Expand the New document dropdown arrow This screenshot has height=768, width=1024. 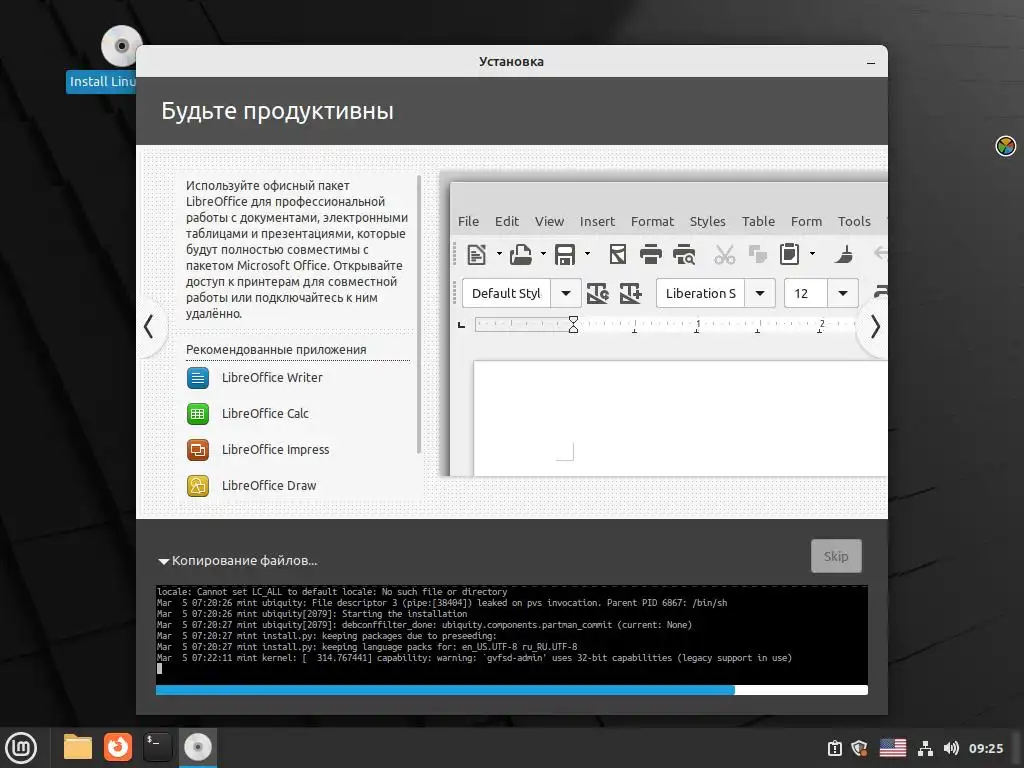(499, 254)
